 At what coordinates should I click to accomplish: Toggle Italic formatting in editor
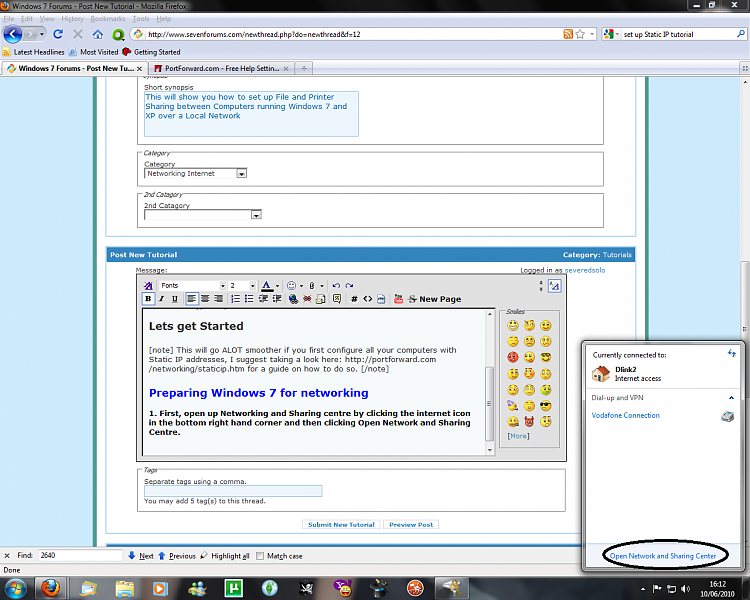coord(162,299)
